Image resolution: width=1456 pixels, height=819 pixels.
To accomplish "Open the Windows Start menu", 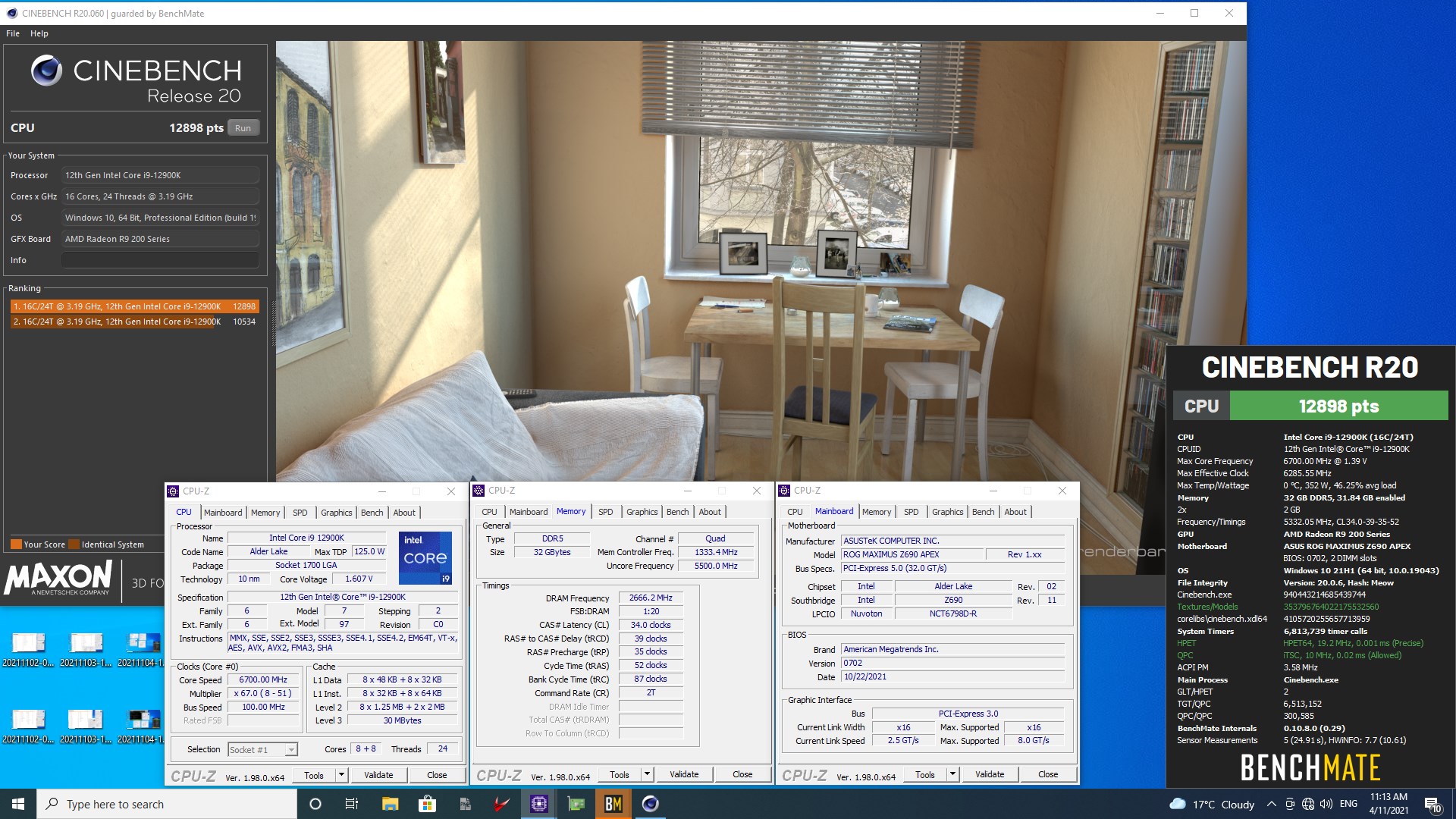I will tap(18, 804).
